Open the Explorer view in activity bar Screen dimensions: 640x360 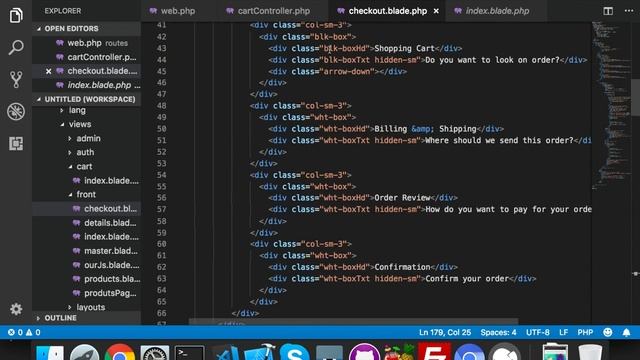[16, 15]
